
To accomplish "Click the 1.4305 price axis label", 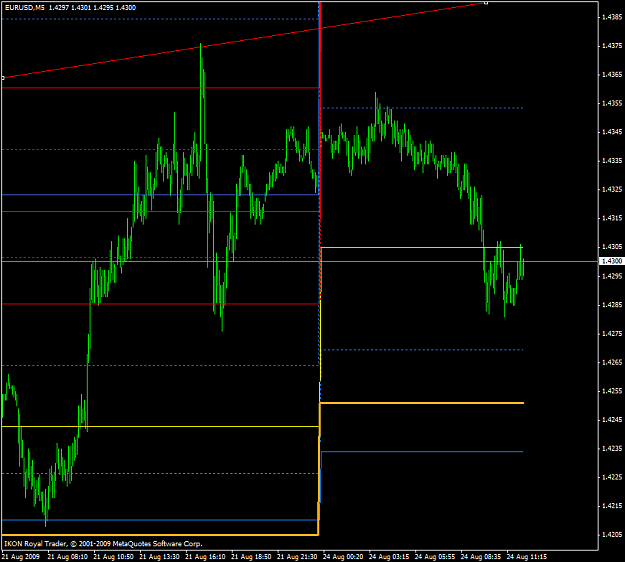I will click(x=612, y=247).
